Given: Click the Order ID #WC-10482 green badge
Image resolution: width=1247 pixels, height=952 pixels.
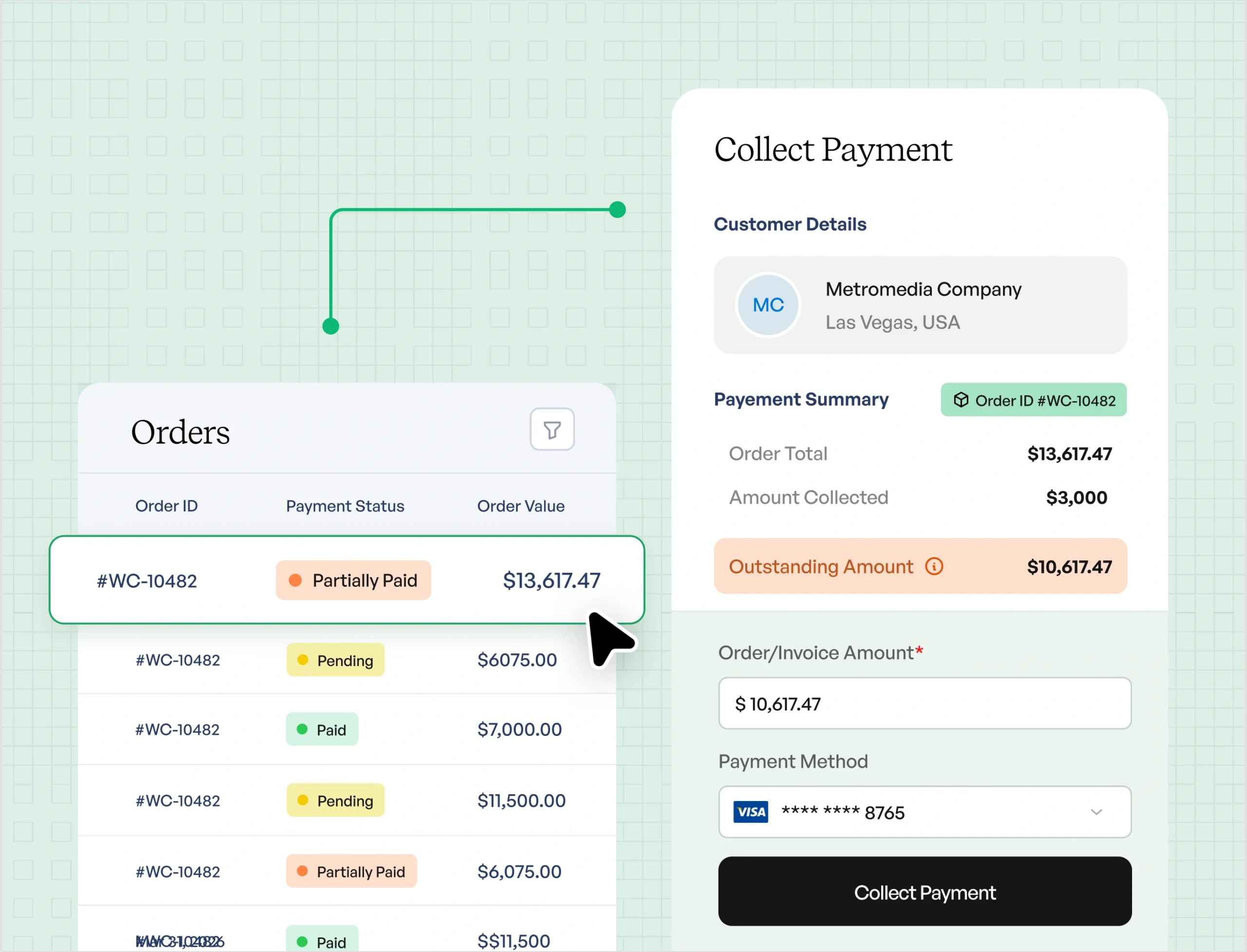Looking at the screenshot, I should [1033, 400].
